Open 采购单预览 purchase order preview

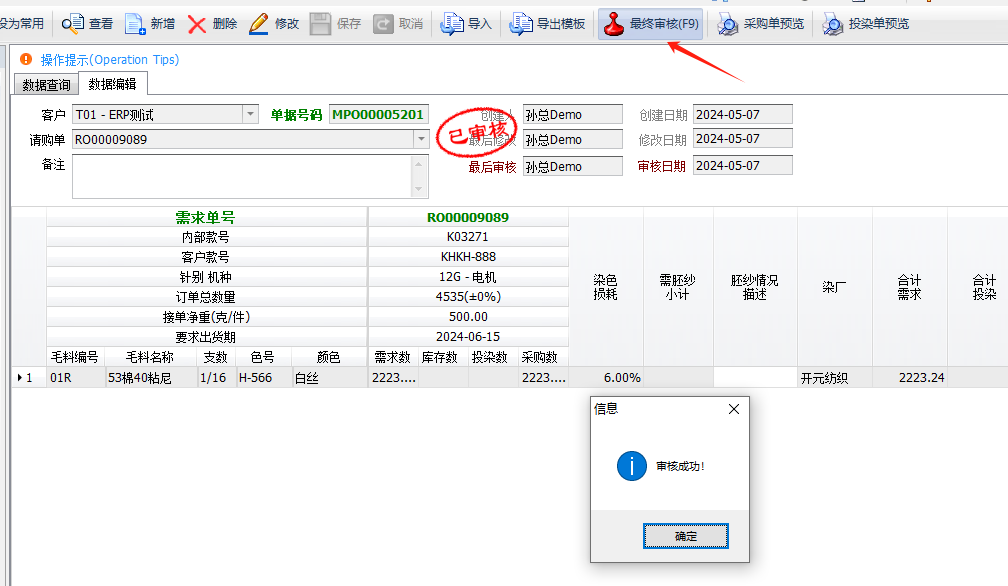click(760, 24)
